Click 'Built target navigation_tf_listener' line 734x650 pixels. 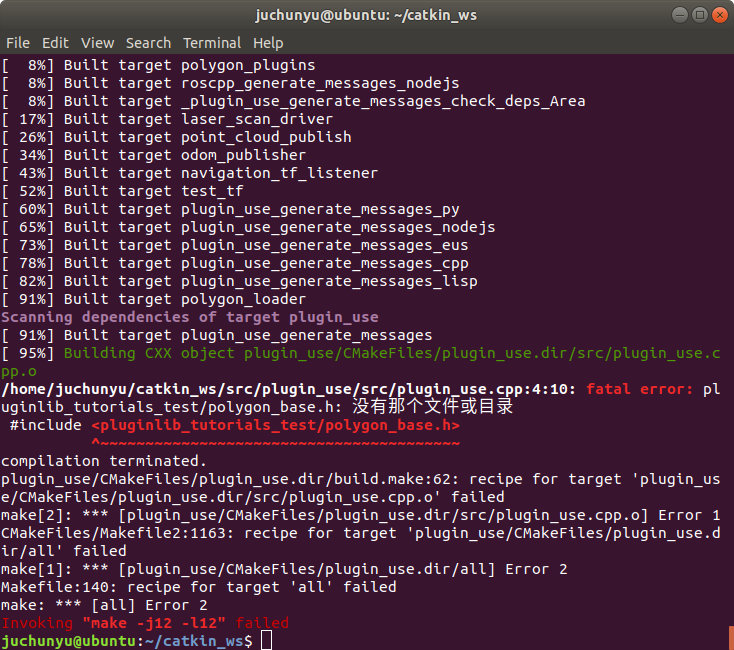tap(190, 173)
